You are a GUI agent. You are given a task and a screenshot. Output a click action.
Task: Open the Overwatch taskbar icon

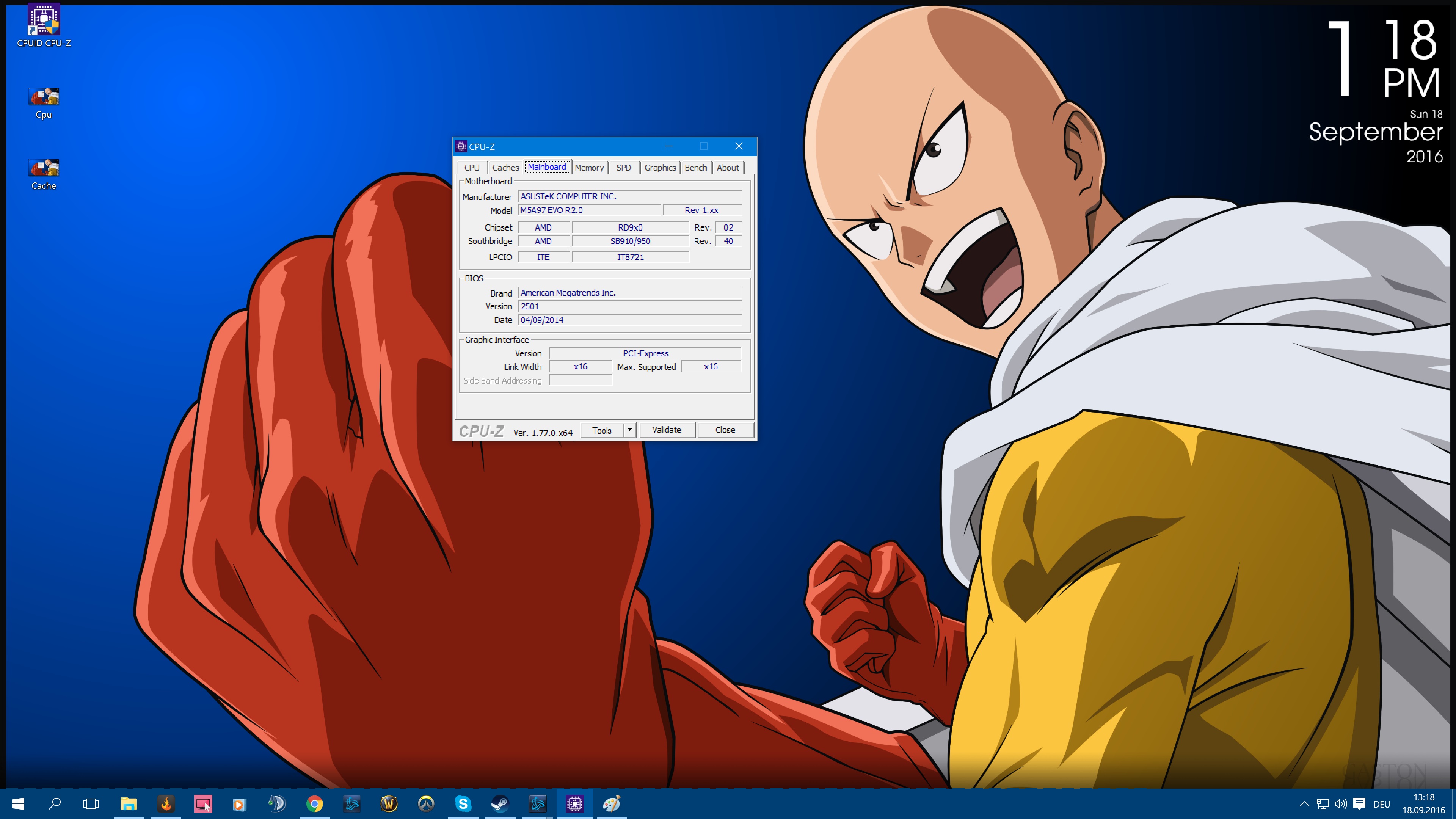pyautogui.click(x=426, y=803)
